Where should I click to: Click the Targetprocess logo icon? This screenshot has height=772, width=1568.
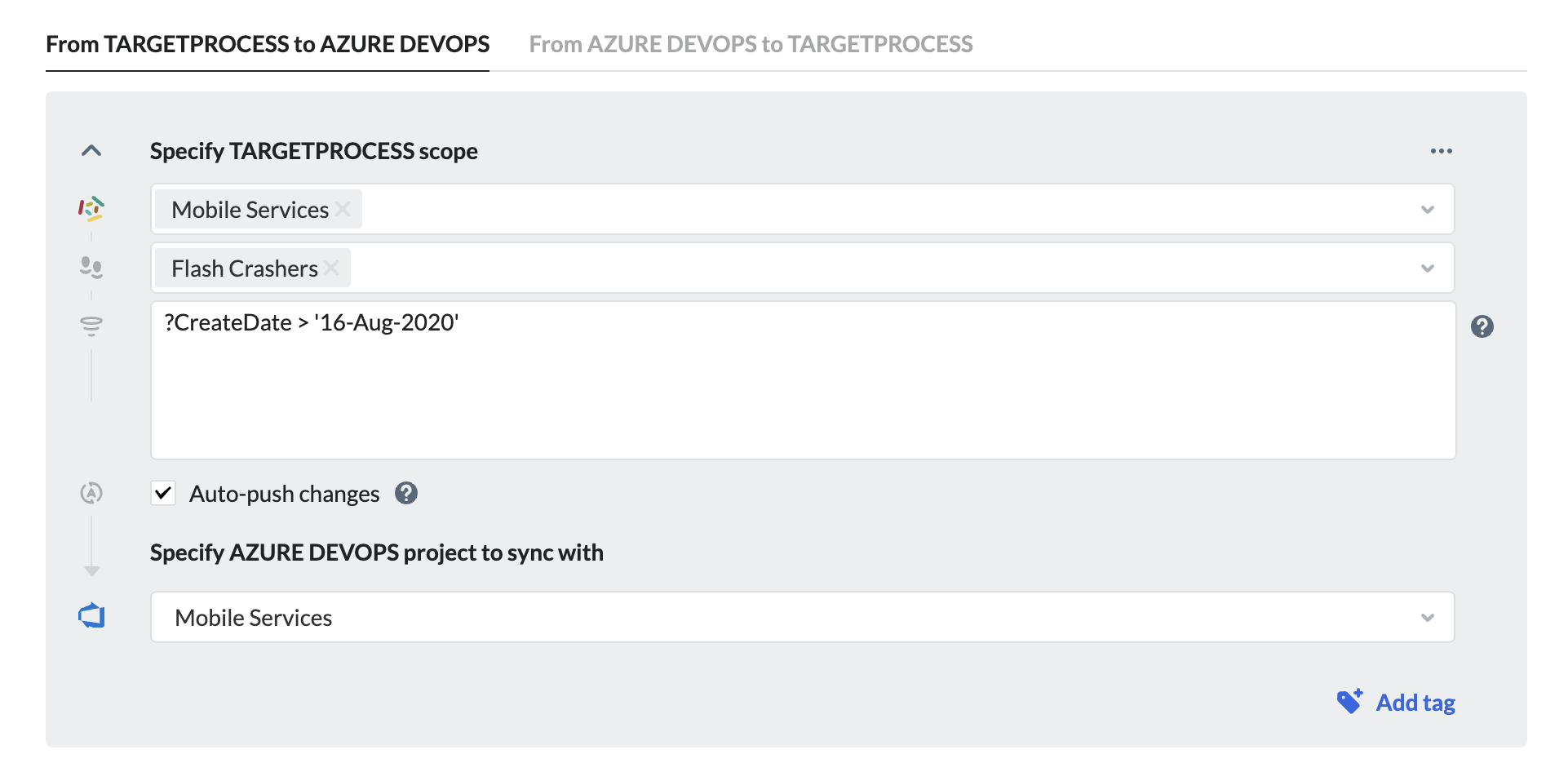(92, 209)
